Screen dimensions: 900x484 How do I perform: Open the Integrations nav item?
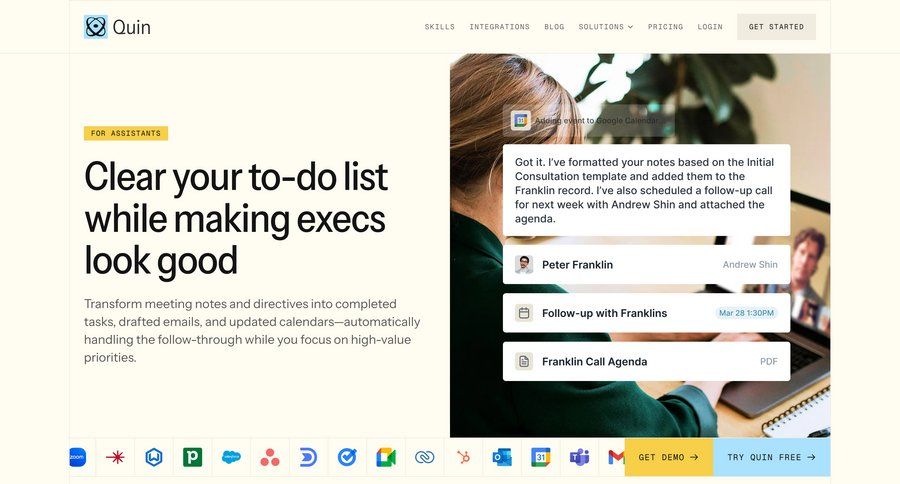(499, 27)
